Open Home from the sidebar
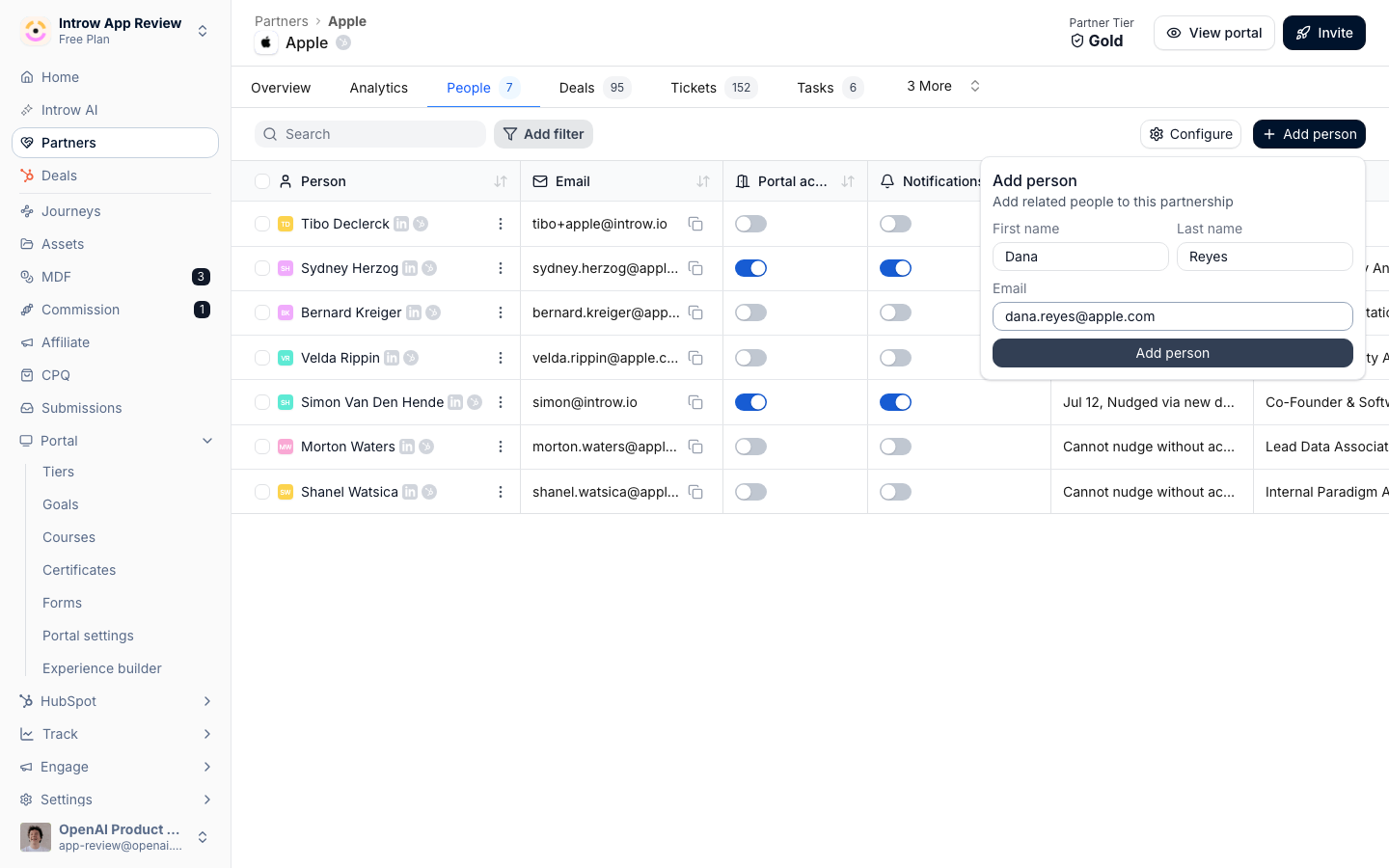Screen dimensions: 1389x868 tap(115, 77)
